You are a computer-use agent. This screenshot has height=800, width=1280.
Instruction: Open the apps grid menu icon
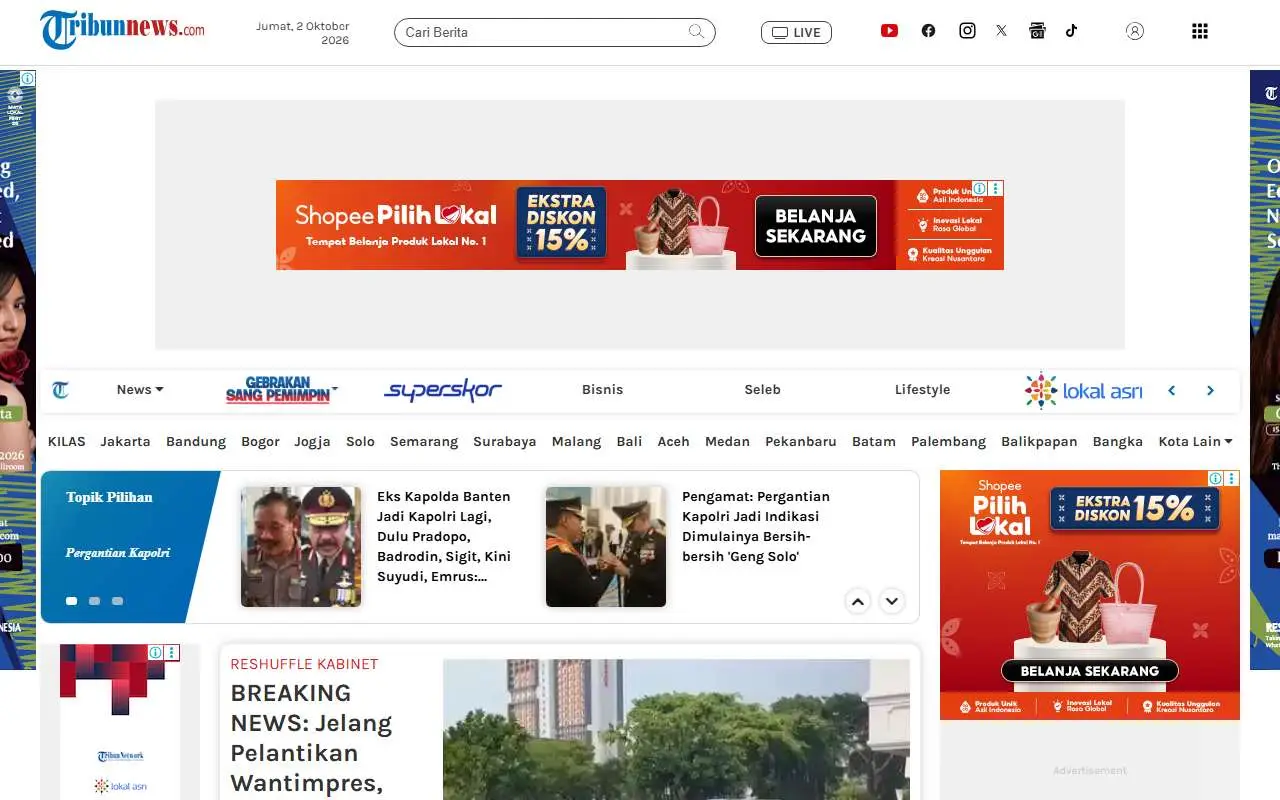pyautogui.click(x=1200, y=31)
